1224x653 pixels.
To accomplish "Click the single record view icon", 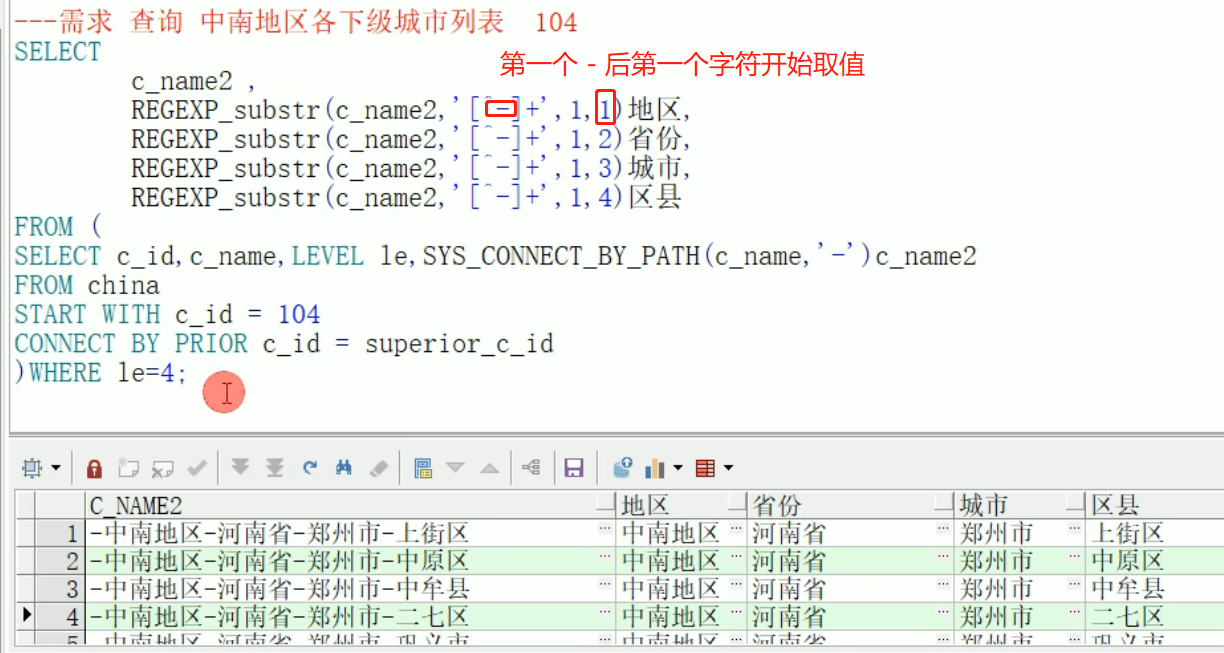I will tap(422, 467).
